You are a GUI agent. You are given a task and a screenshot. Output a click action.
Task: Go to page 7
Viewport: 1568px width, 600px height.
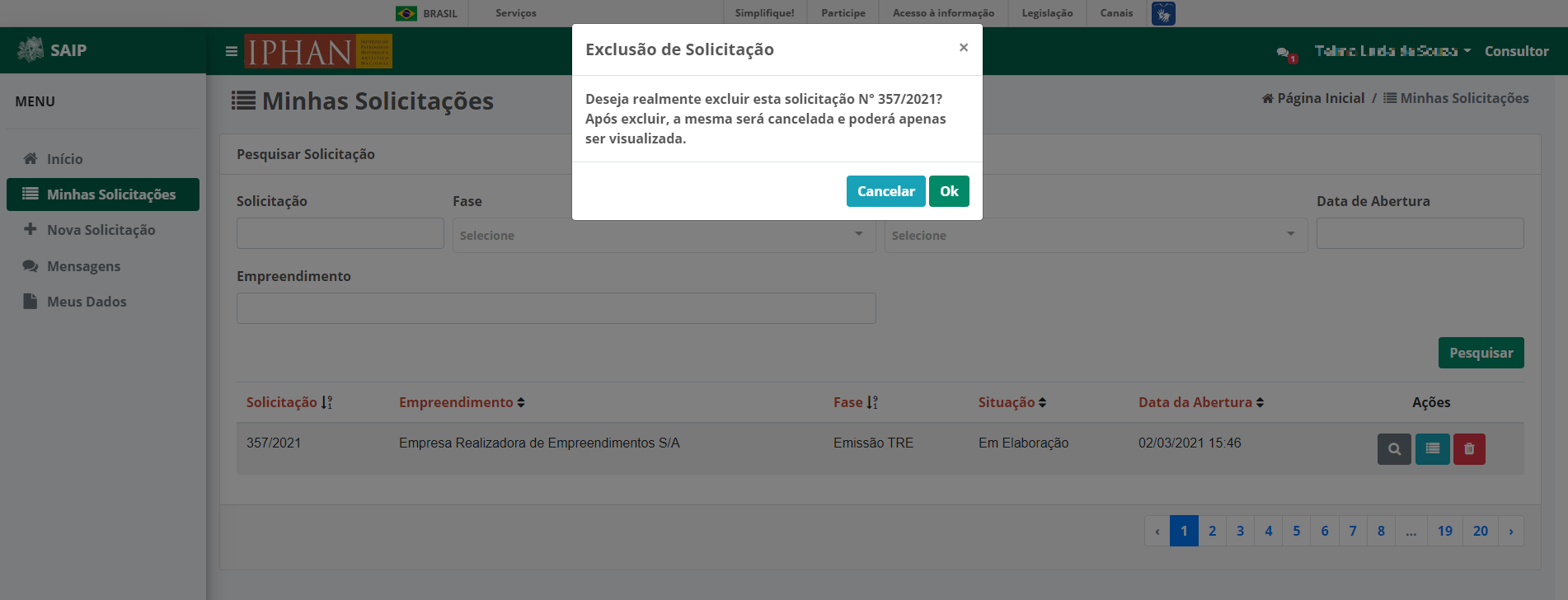(1353, 531)
